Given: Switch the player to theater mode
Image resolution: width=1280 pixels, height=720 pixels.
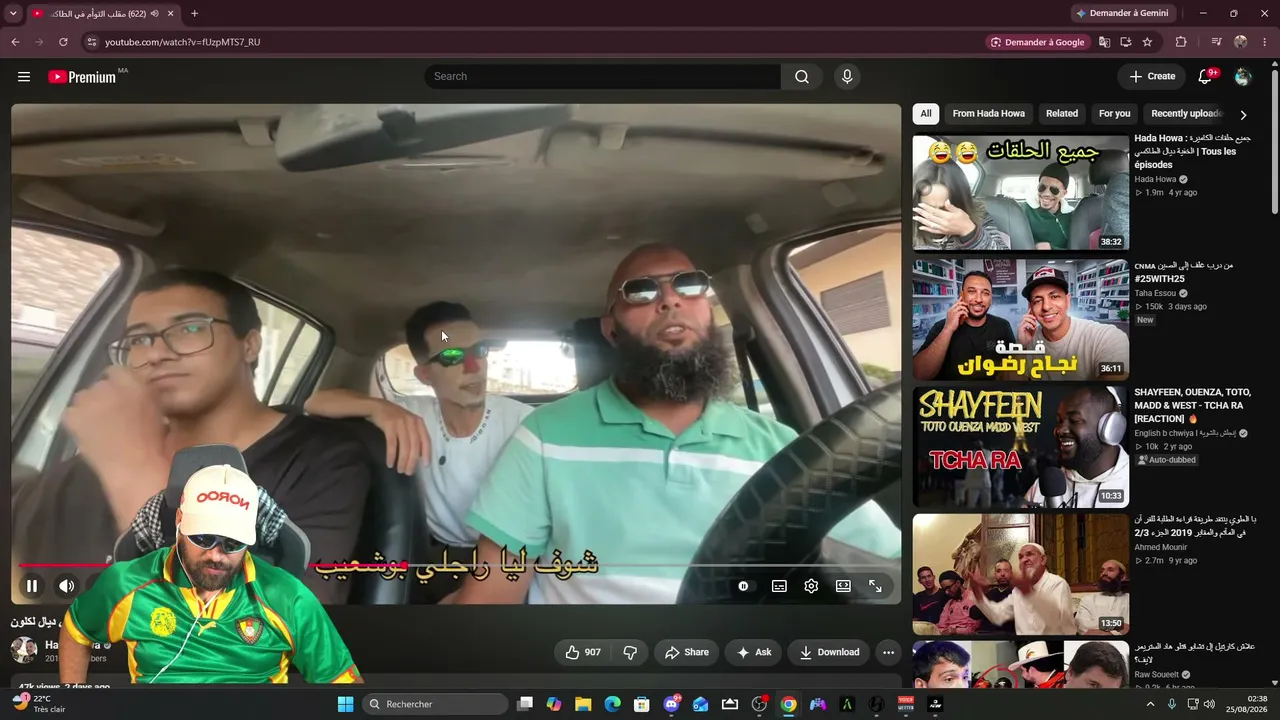Looking at the screenshot, I should click(843, 586).
